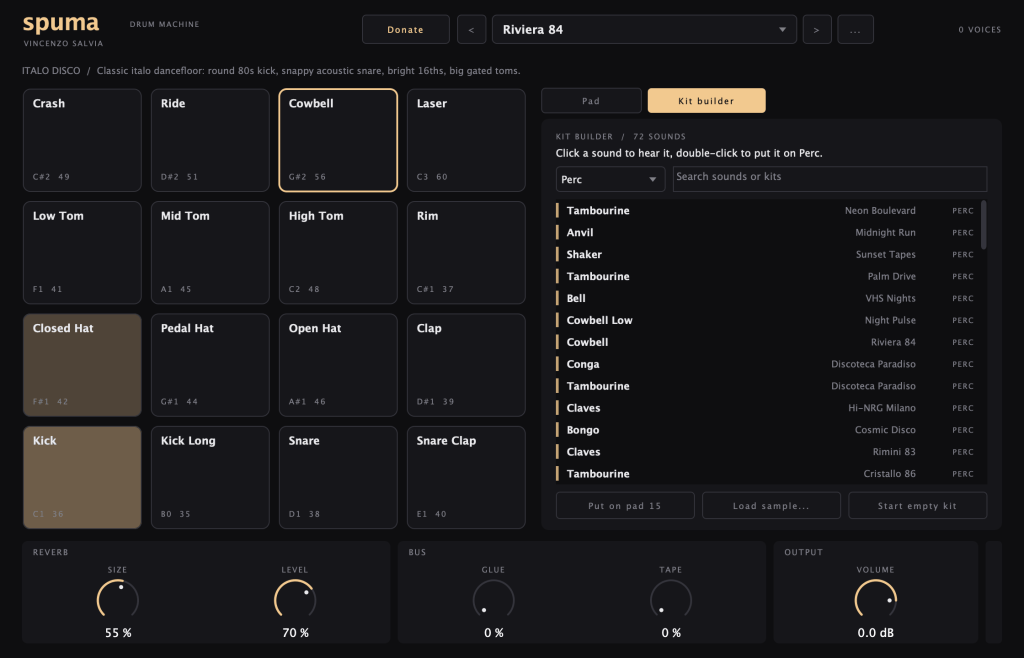Viewport: 1024px width, 658px height.
Task: Hit the Mid Tom pad
Action: (210, 253)
